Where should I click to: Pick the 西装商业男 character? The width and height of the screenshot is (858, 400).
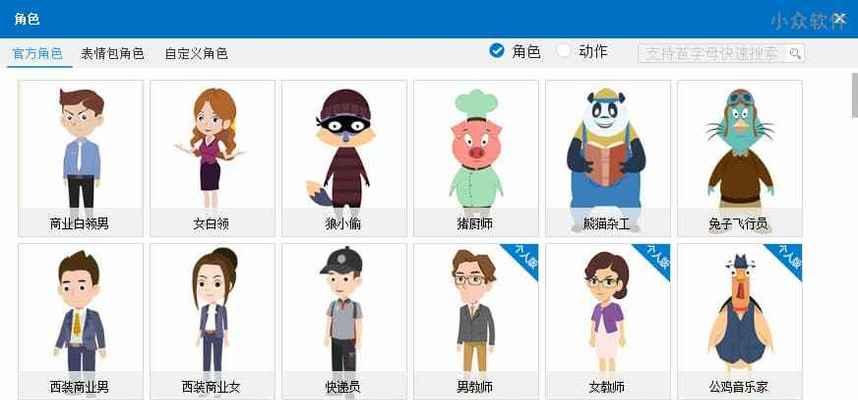(x=80, y=322)
